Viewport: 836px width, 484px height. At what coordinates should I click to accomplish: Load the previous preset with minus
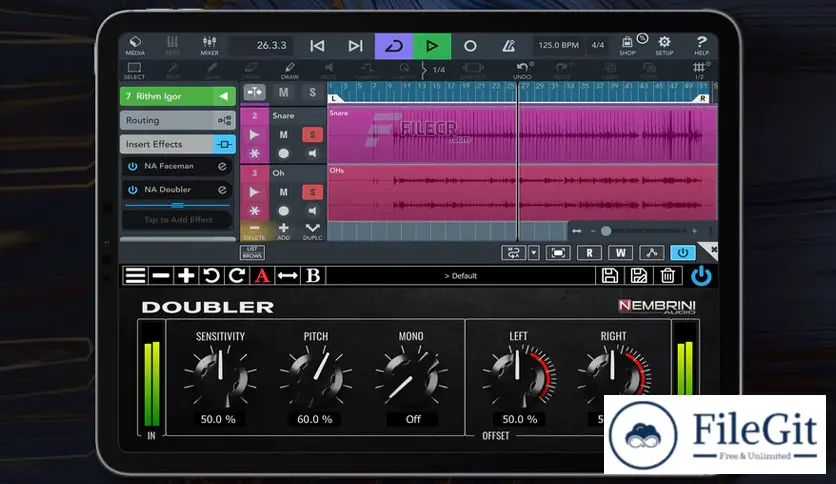tap(160, 276)
